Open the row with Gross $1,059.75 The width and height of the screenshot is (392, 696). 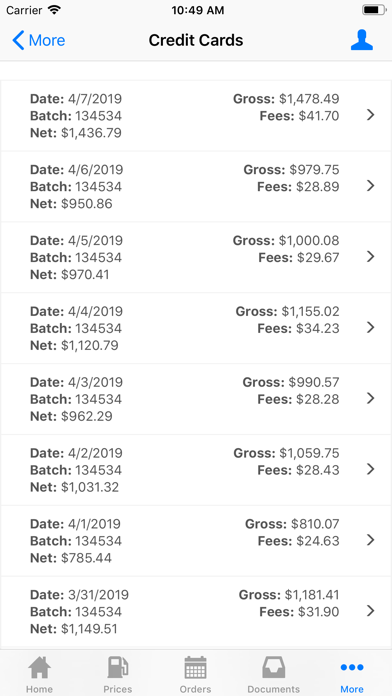tap(196, 470)
